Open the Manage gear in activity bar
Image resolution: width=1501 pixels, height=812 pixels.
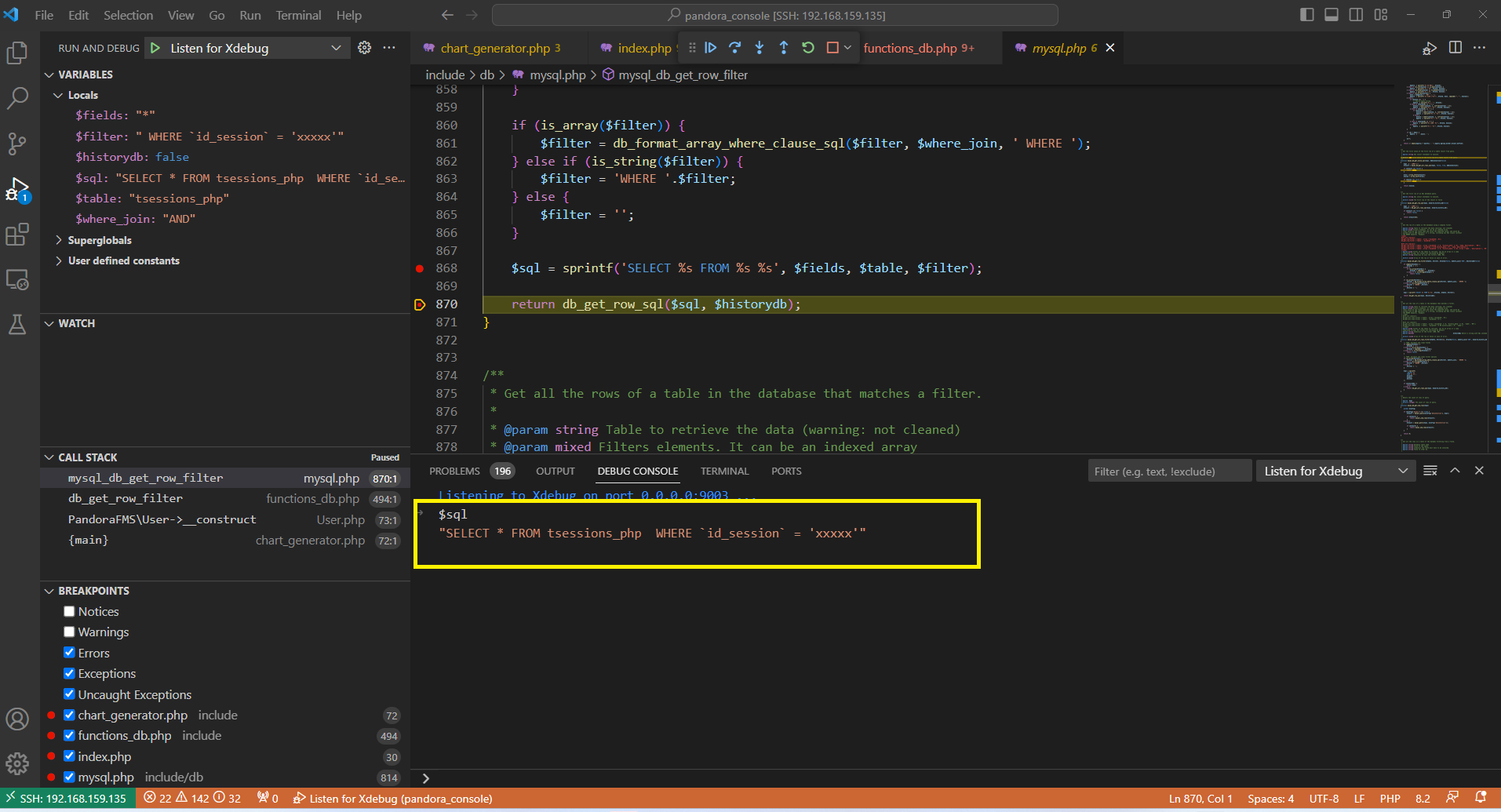click(x=17, y=763)
